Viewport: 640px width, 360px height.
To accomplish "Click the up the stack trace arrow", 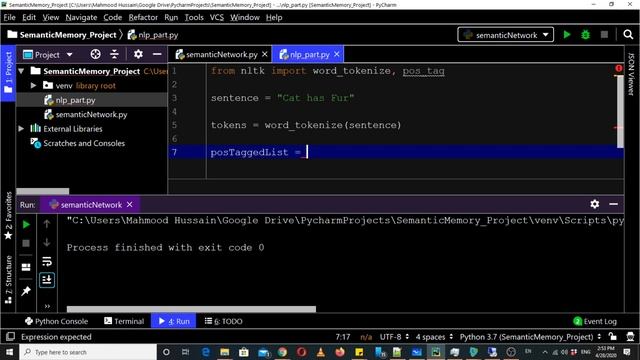I will (x=47, y=224).
